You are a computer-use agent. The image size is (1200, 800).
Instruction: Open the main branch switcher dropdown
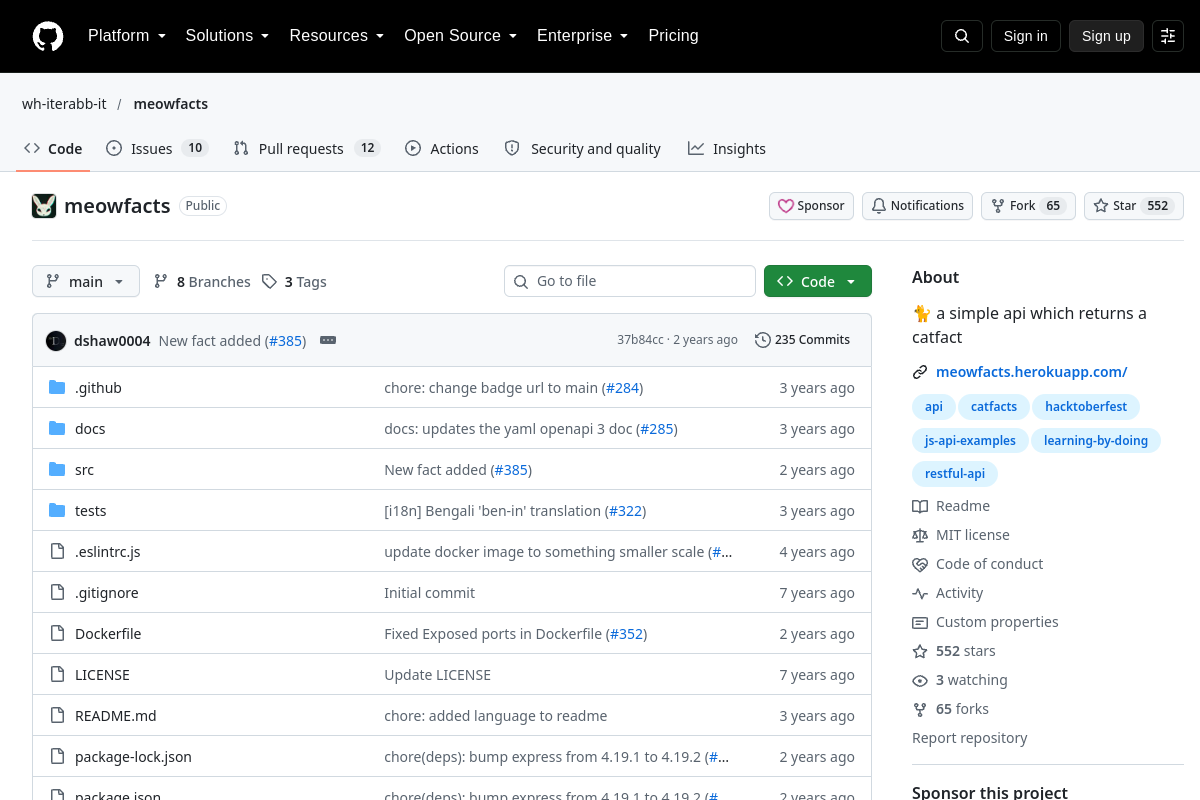point(86,281)
